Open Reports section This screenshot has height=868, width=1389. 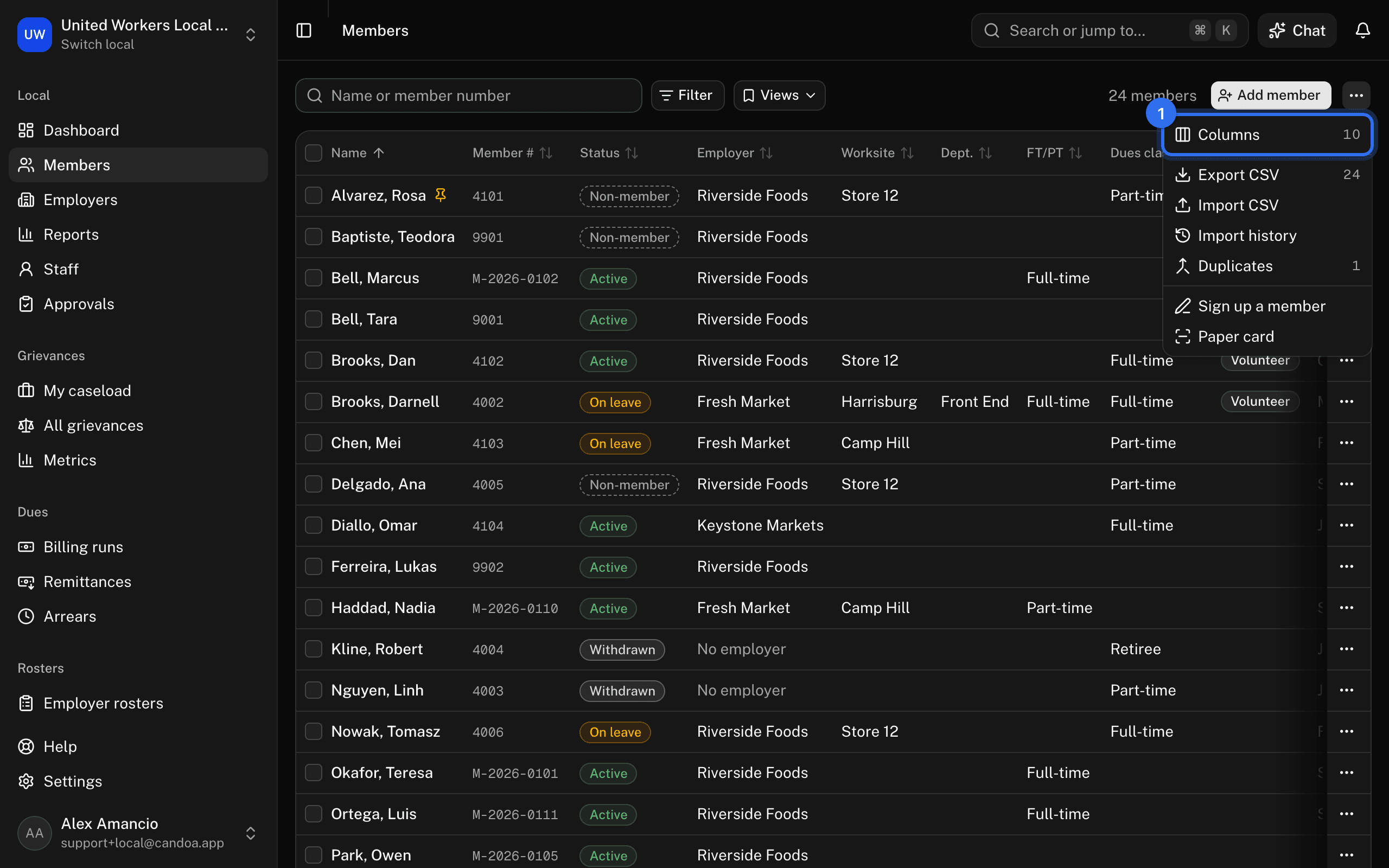[138, 234]
